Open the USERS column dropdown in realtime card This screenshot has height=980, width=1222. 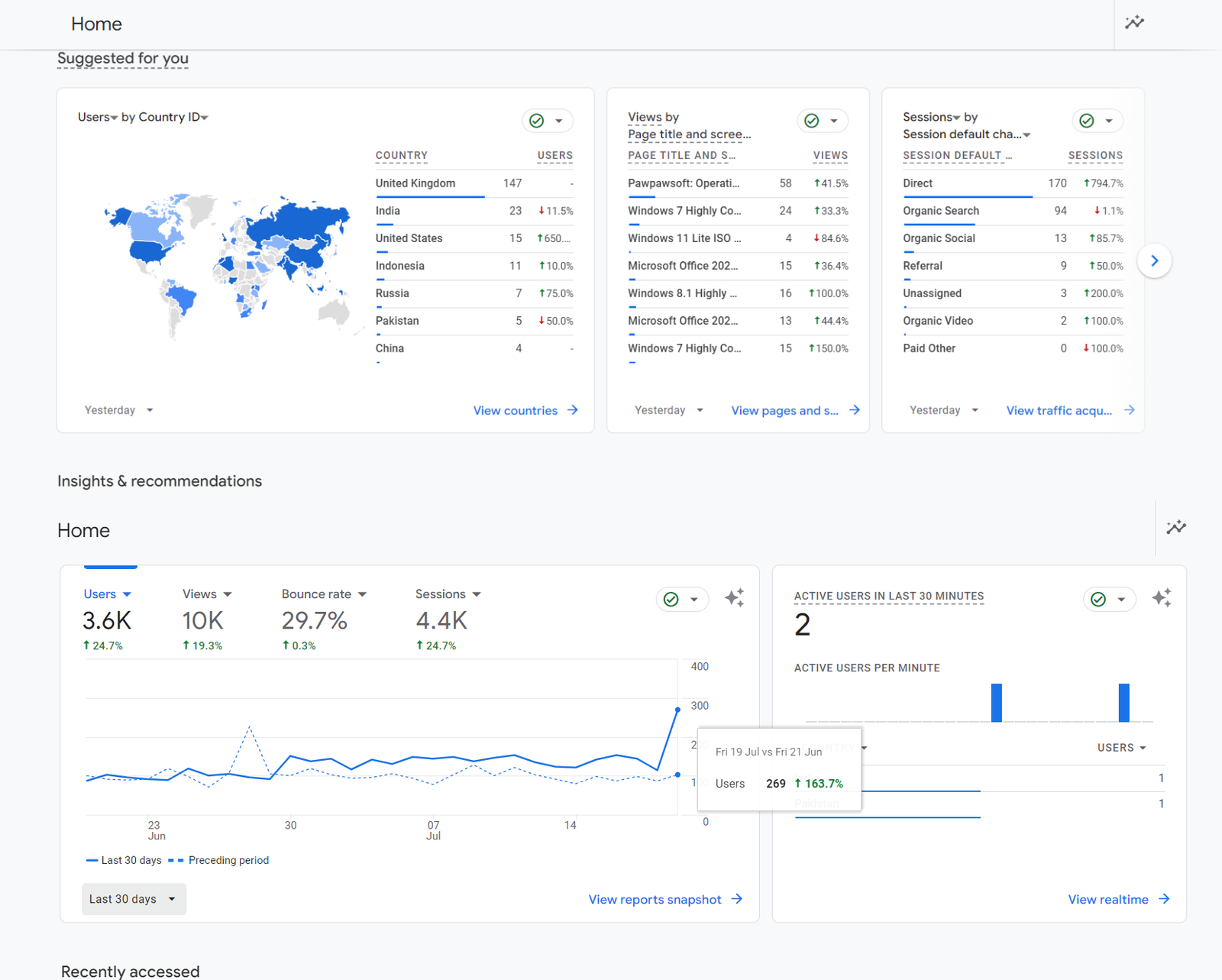1122,748
